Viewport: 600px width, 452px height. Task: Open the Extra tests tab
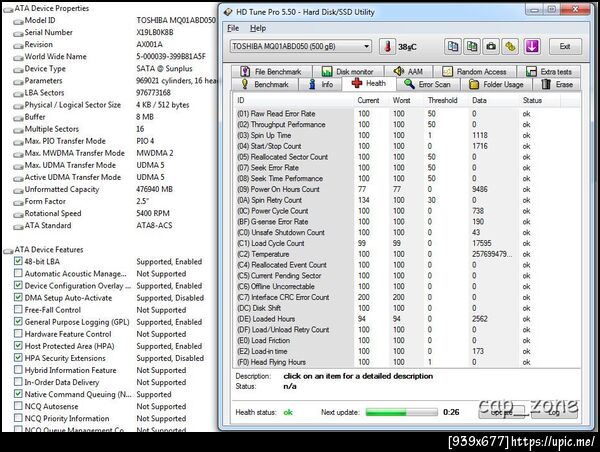(x=549, y=72)
